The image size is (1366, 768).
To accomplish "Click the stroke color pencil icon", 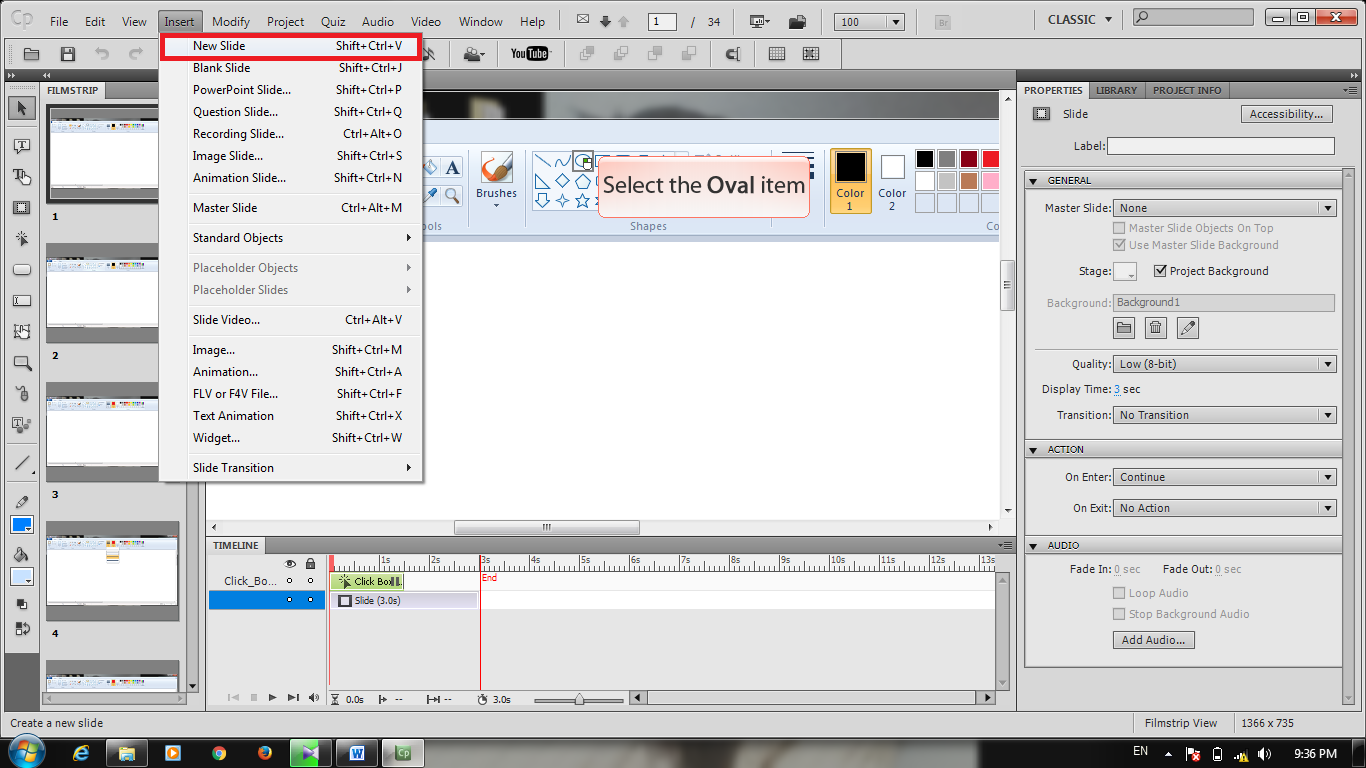I will [22, 501].
